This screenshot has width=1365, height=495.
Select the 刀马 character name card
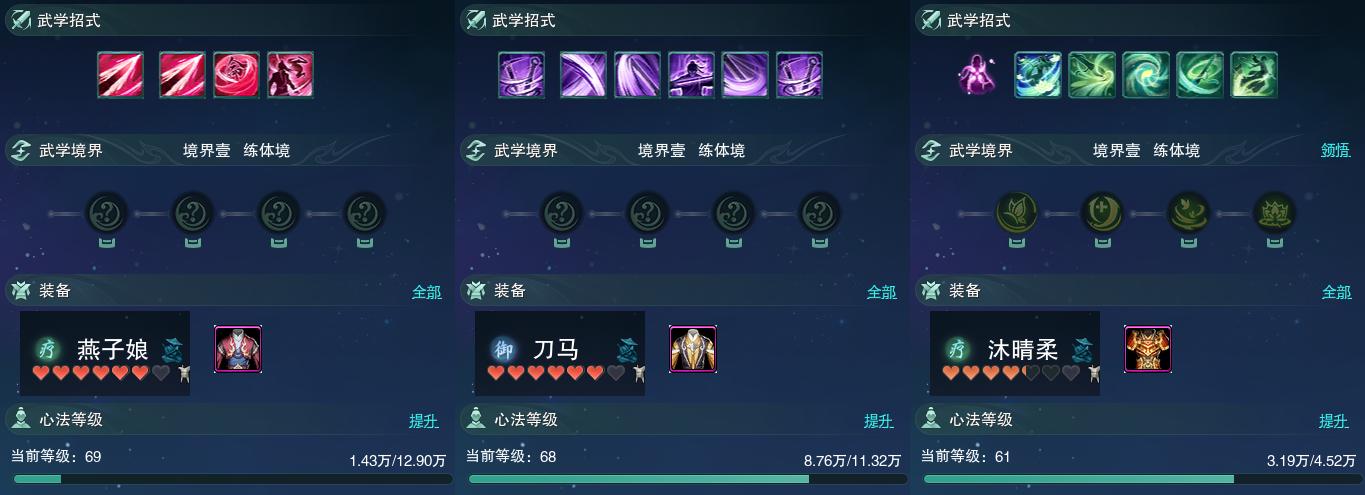pyautogui.click(x=560, y=353)
